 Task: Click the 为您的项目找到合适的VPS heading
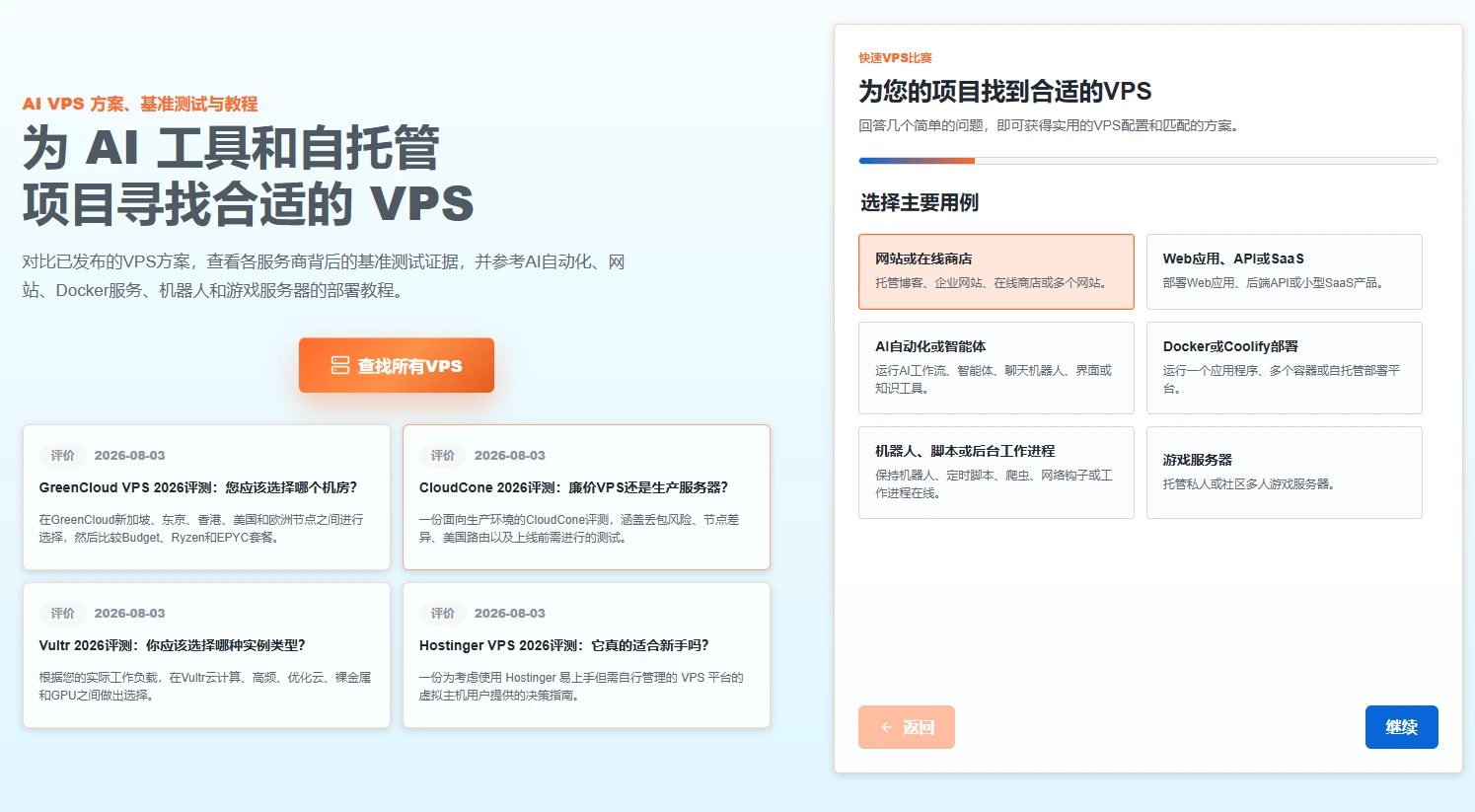[1005, 92]
